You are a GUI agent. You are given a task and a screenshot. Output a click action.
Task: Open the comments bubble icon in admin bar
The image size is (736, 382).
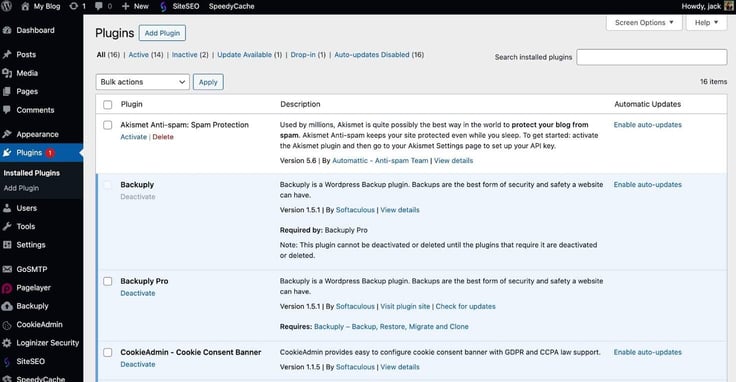[x=99, y=6]
